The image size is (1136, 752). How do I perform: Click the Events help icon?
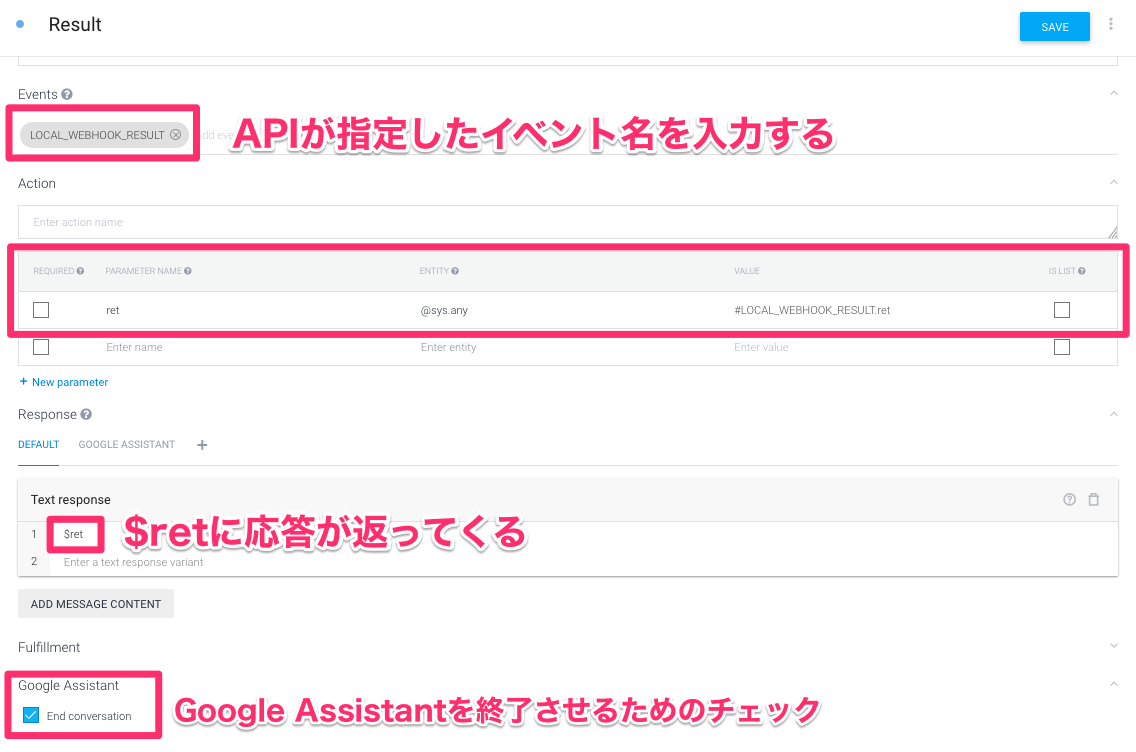coord(66,94)
